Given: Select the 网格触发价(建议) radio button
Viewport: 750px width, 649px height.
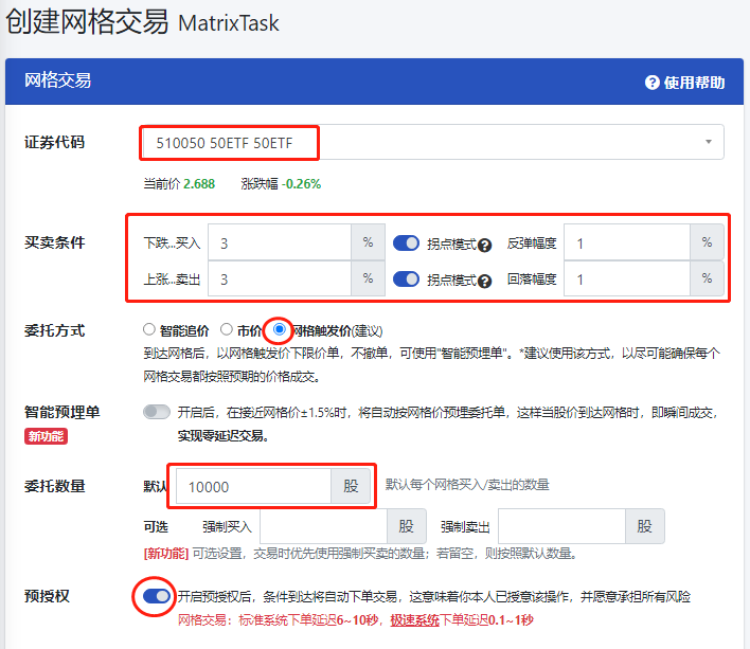Looking at the screenshot, I should coord(279,330).
